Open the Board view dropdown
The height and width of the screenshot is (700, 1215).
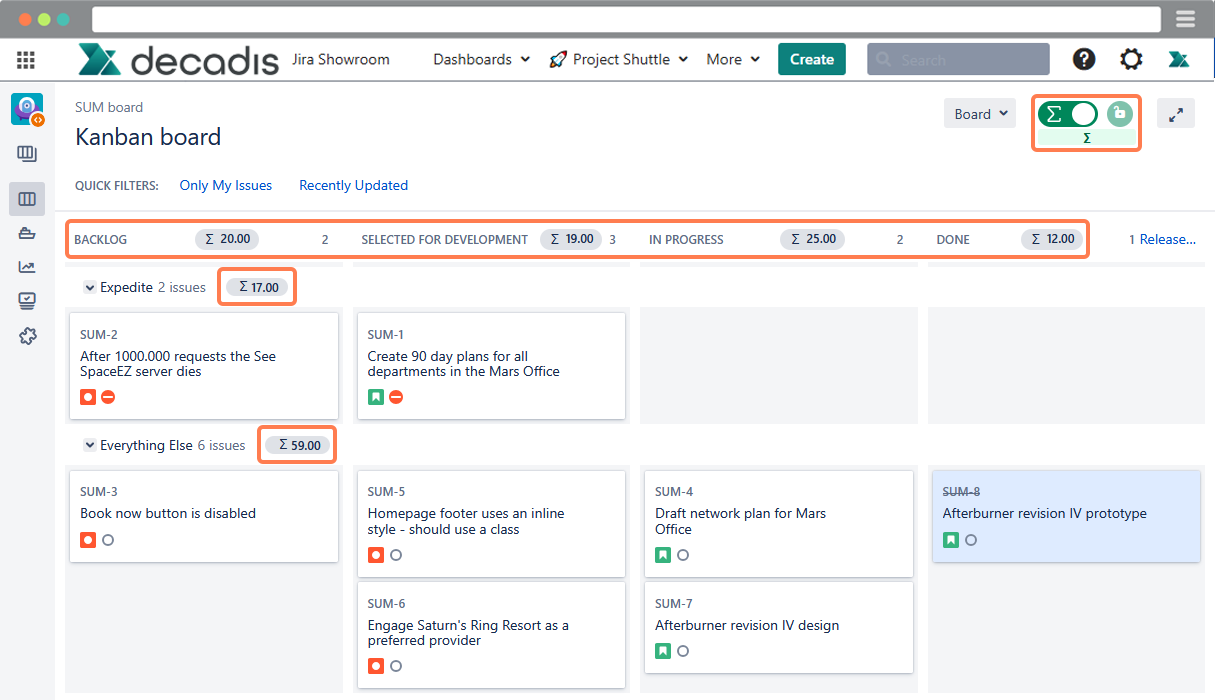(x=979, y=113)
